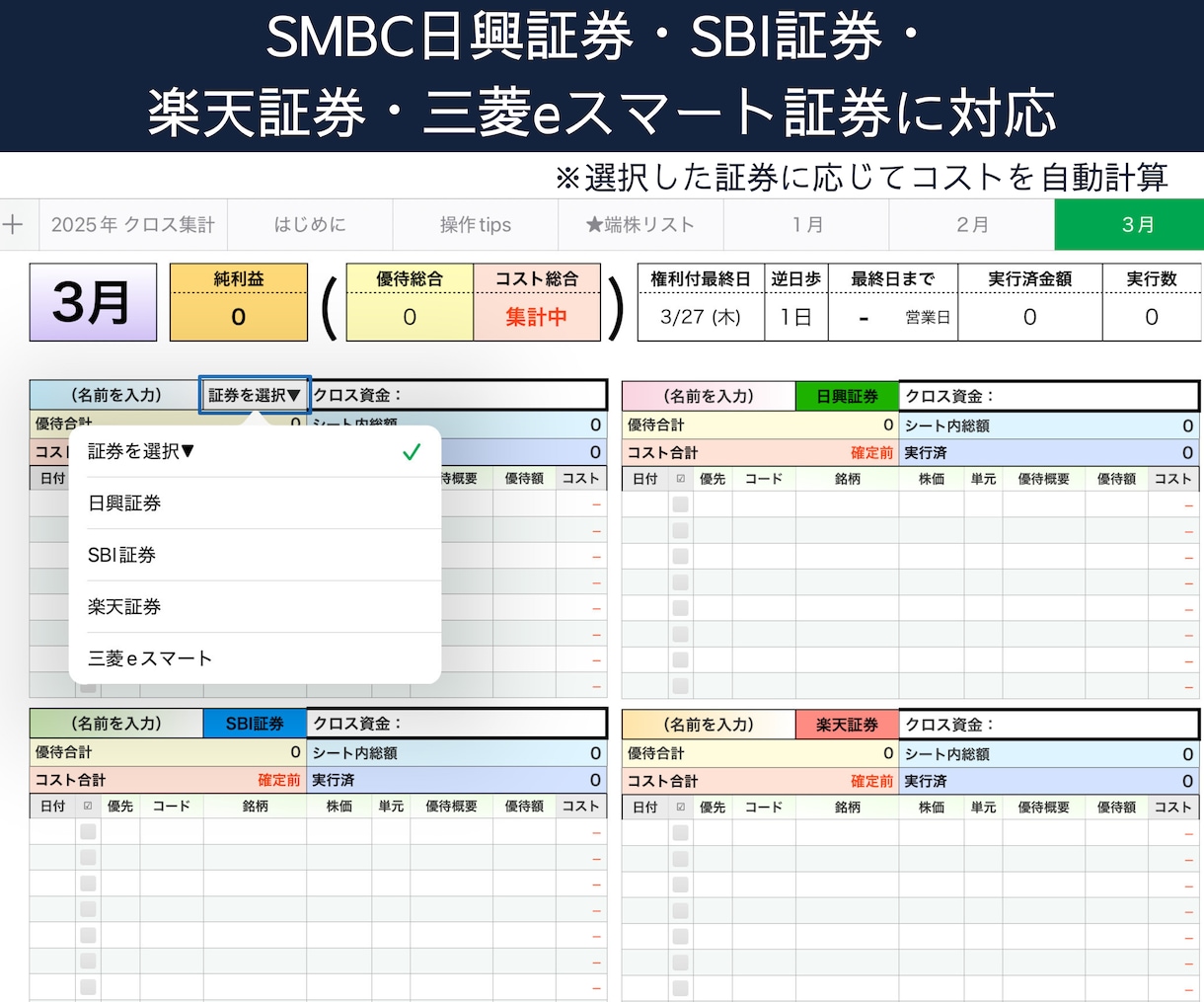This screenshot has width=1204, height=1002.
Task: Open the blue SBI証券 broker dropdown cell
Action: (x=255, y=724)
